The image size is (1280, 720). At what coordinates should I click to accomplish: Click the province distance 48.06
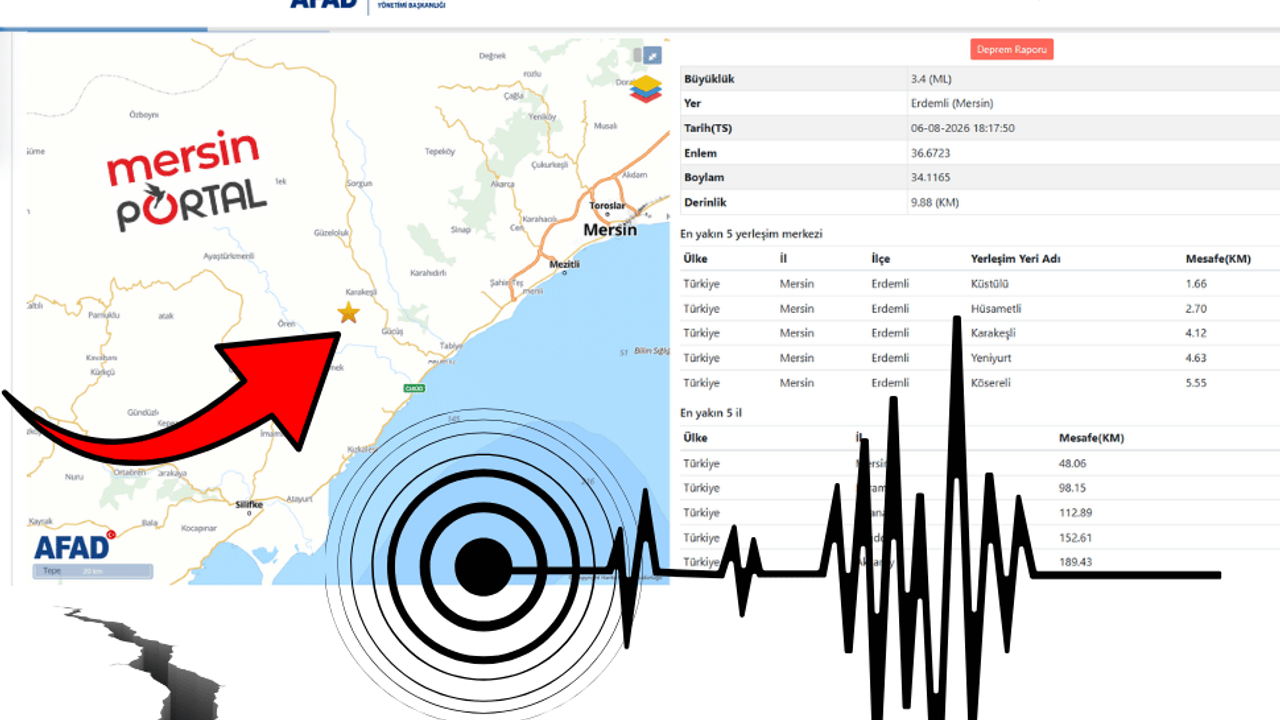(1072, 464)
